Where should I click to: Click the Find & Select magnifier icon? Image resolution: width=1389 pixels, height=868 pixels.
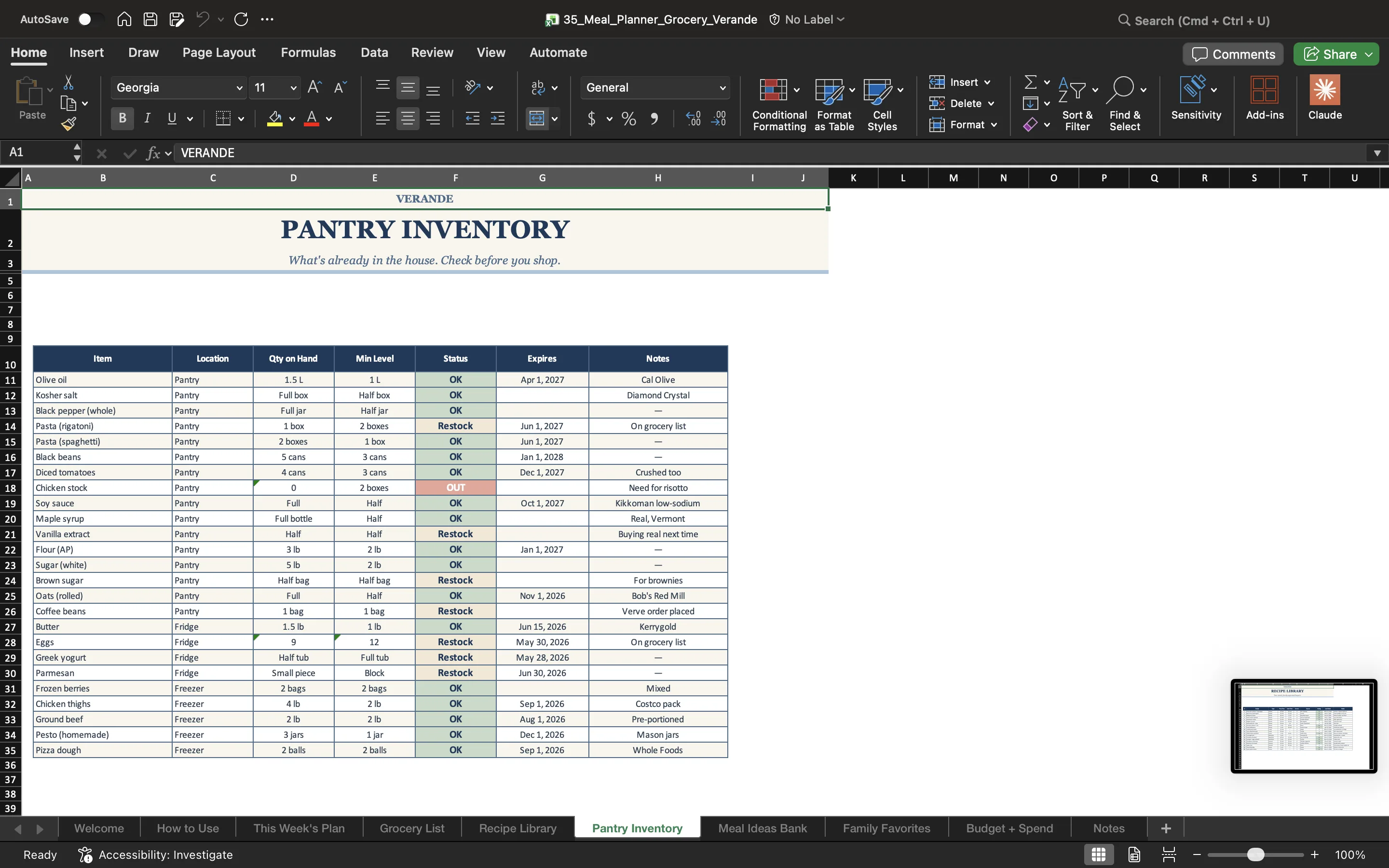click(1121, 90)
